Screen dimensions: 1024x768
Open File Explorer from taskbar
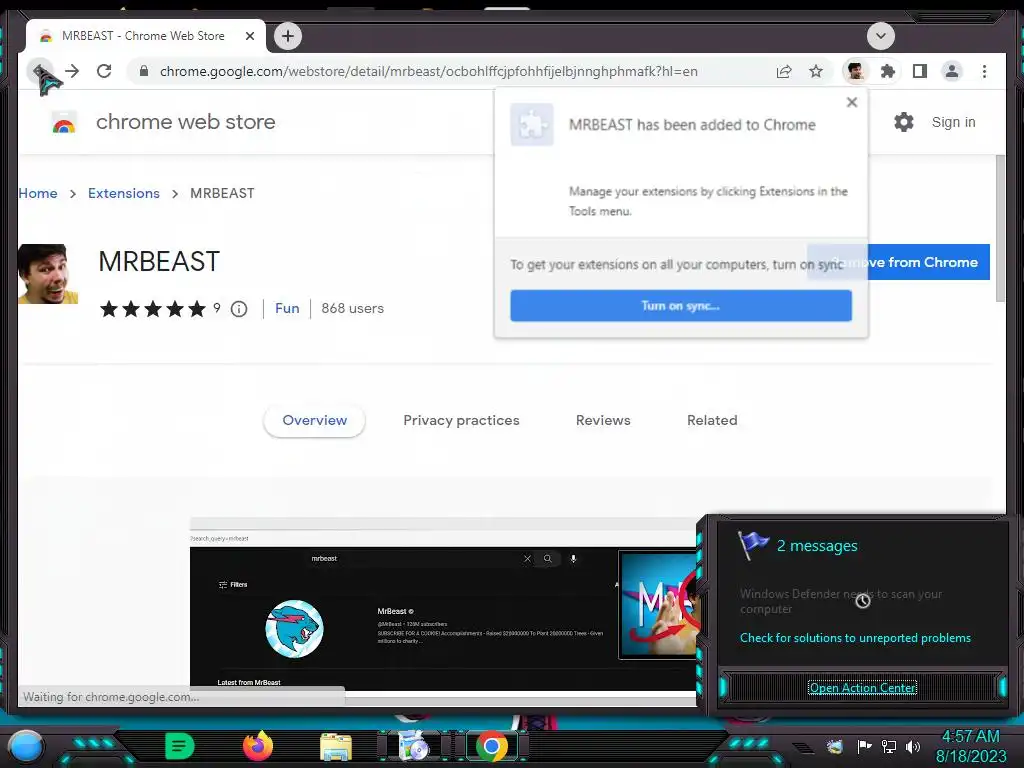click(336, 746)
